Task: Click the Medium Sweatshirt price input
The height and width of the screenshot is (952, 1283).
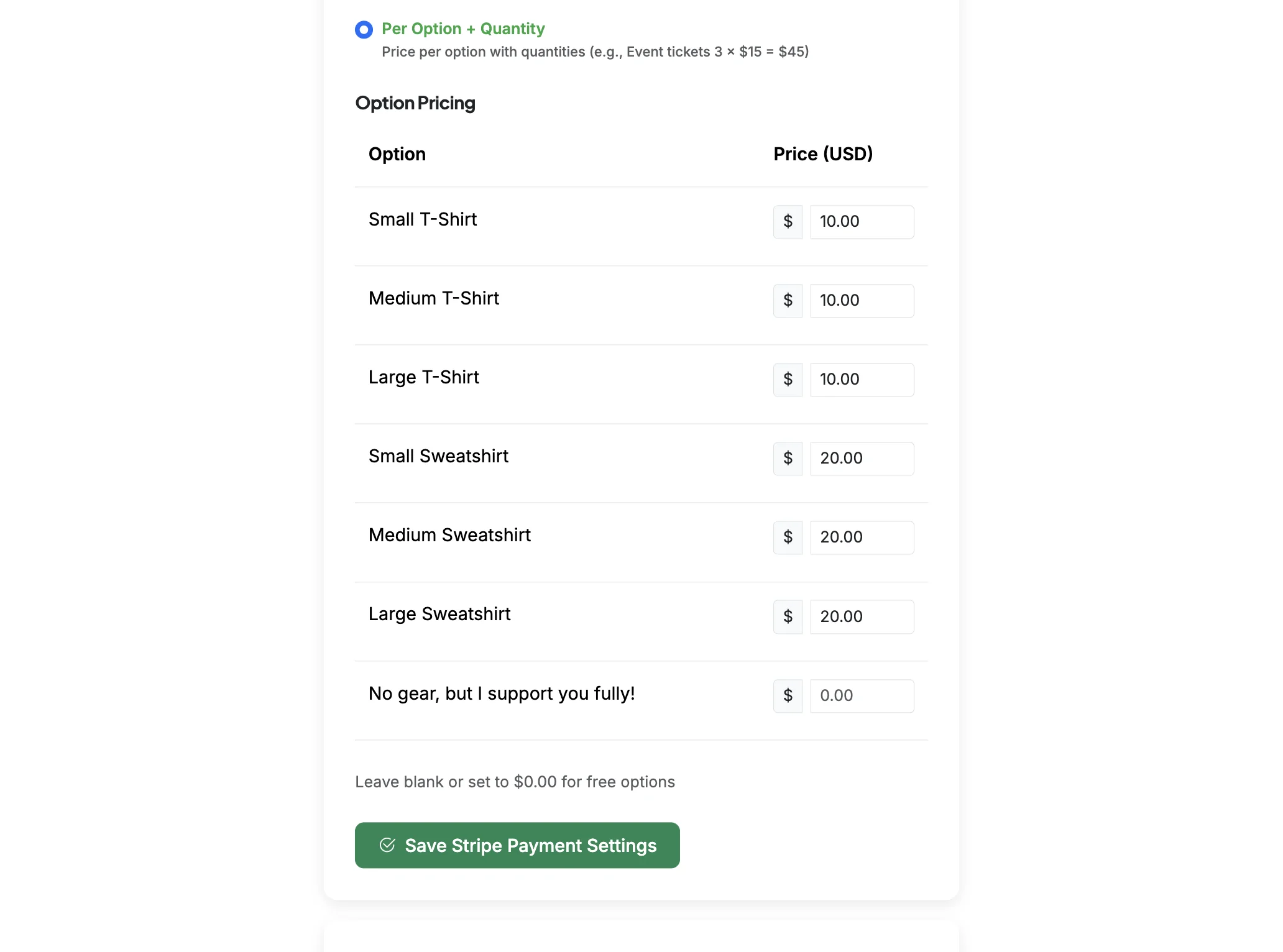Action: pos(862,538)
